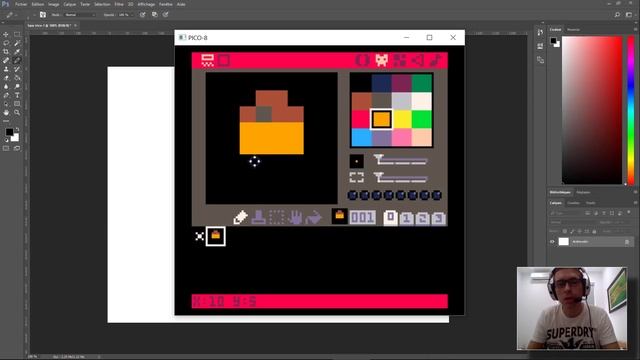Select the Pen tool in Photoshop
640x360 pixels.
(6, 95)
